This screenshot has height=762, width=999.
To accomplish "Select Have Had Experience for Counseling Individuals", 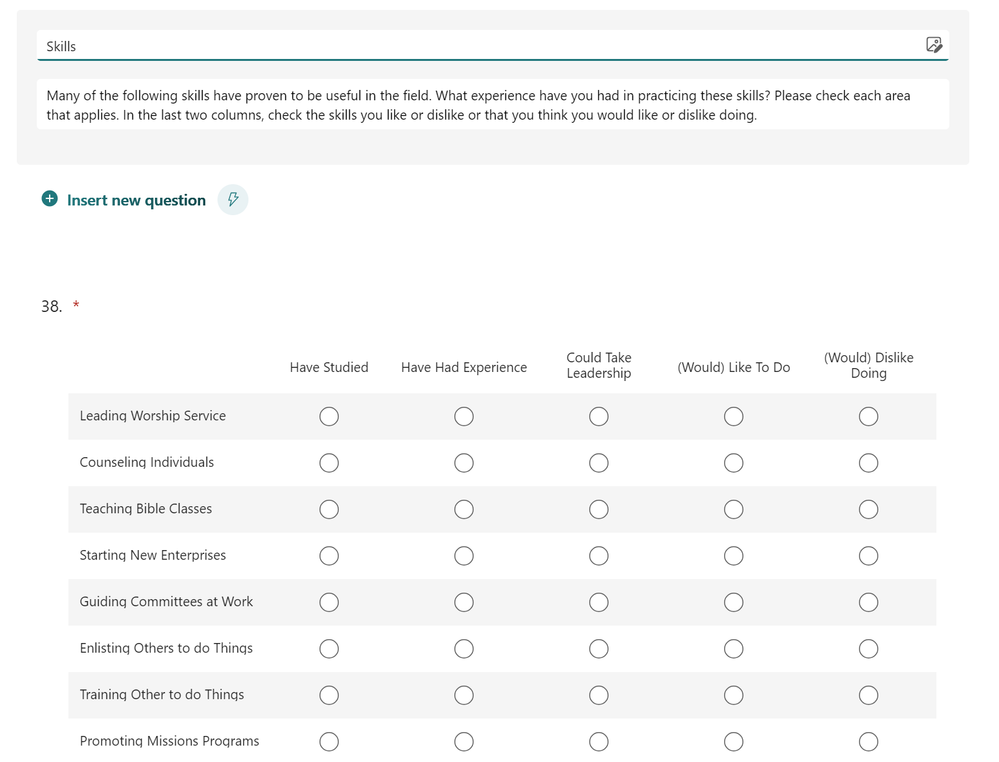I will 464,463.
